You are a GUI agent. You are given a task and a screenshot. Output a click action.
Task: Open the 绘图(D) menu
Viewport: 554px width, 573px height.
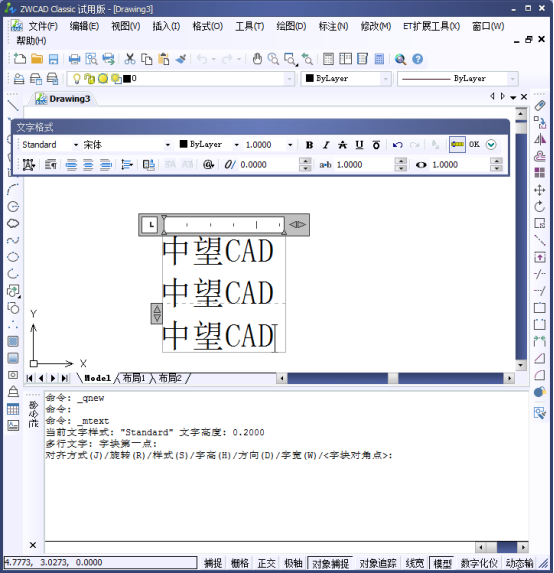pos(291,26)
